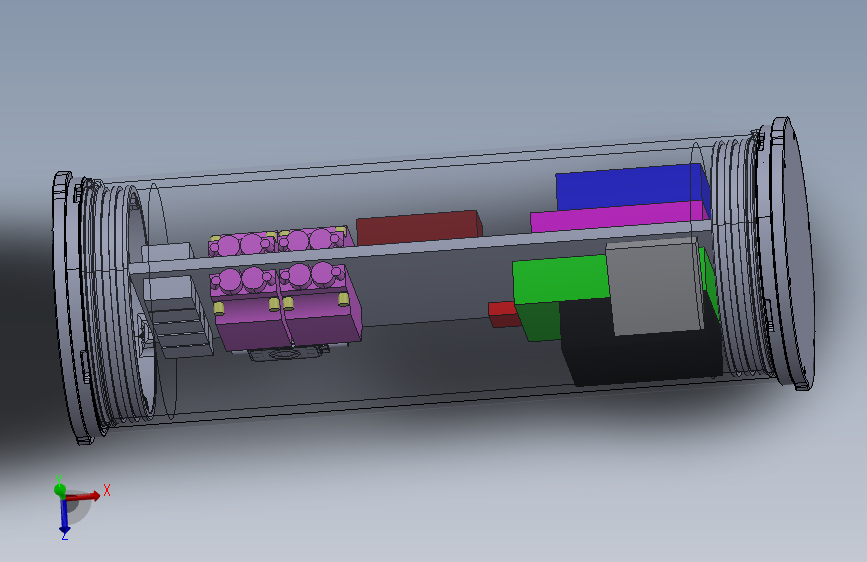The height and width of the screenshot is (562, 867).
Task: Select the left end cap flange
Action: pyautogui.click(x=69, y=307)
